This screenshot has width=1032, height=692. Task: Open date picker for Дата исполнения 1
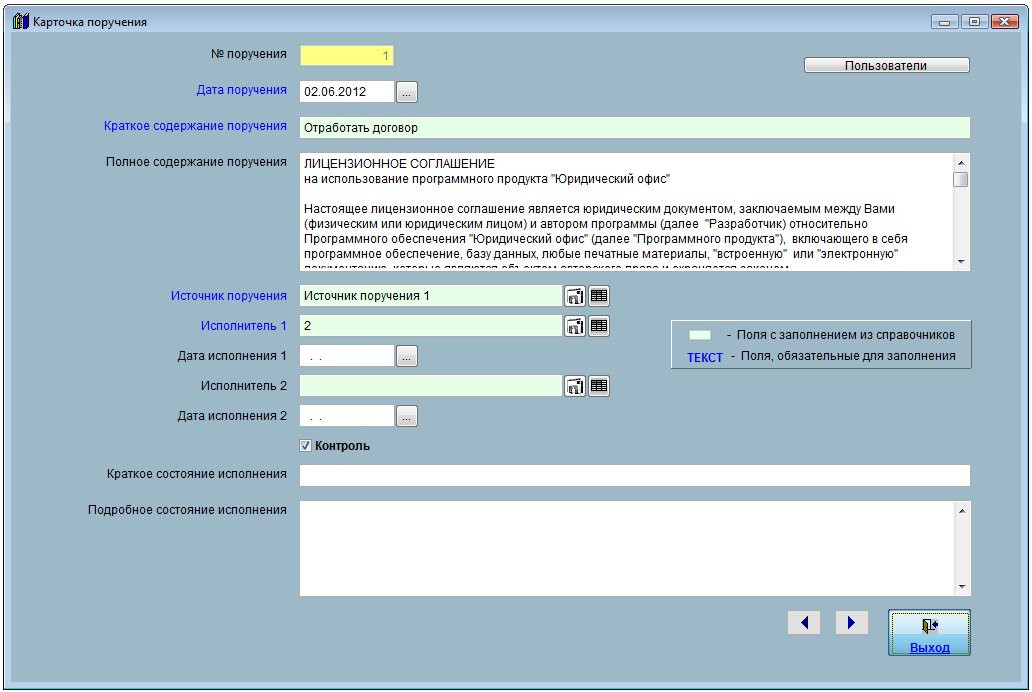point(407,356)
